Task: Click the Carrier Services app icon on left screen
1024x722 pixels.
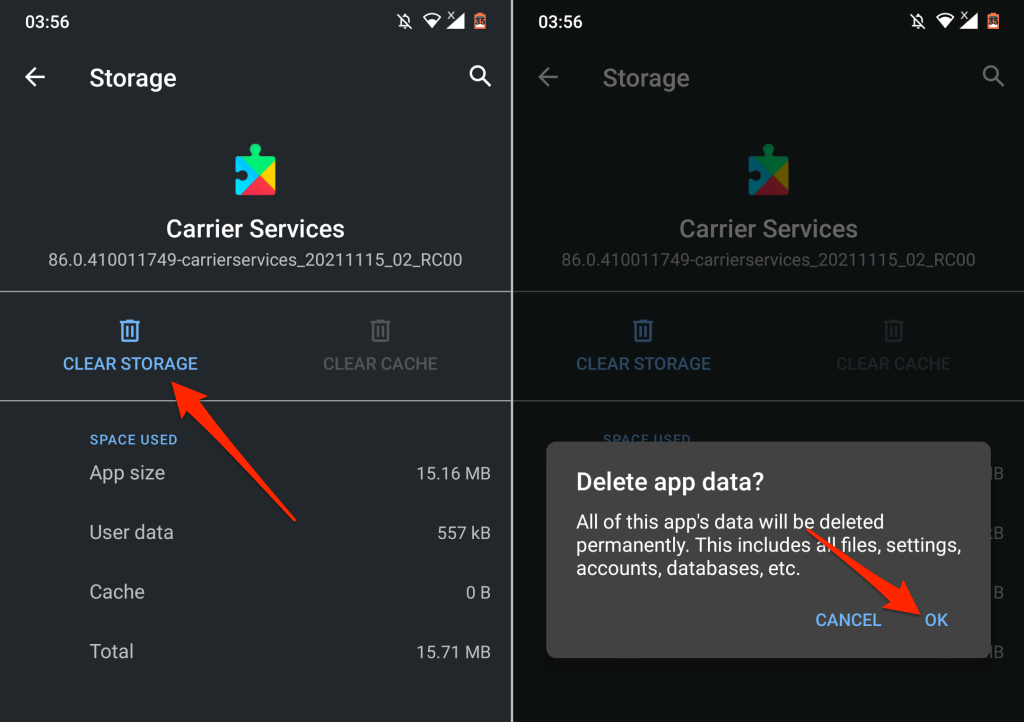Action: [255, 171]
